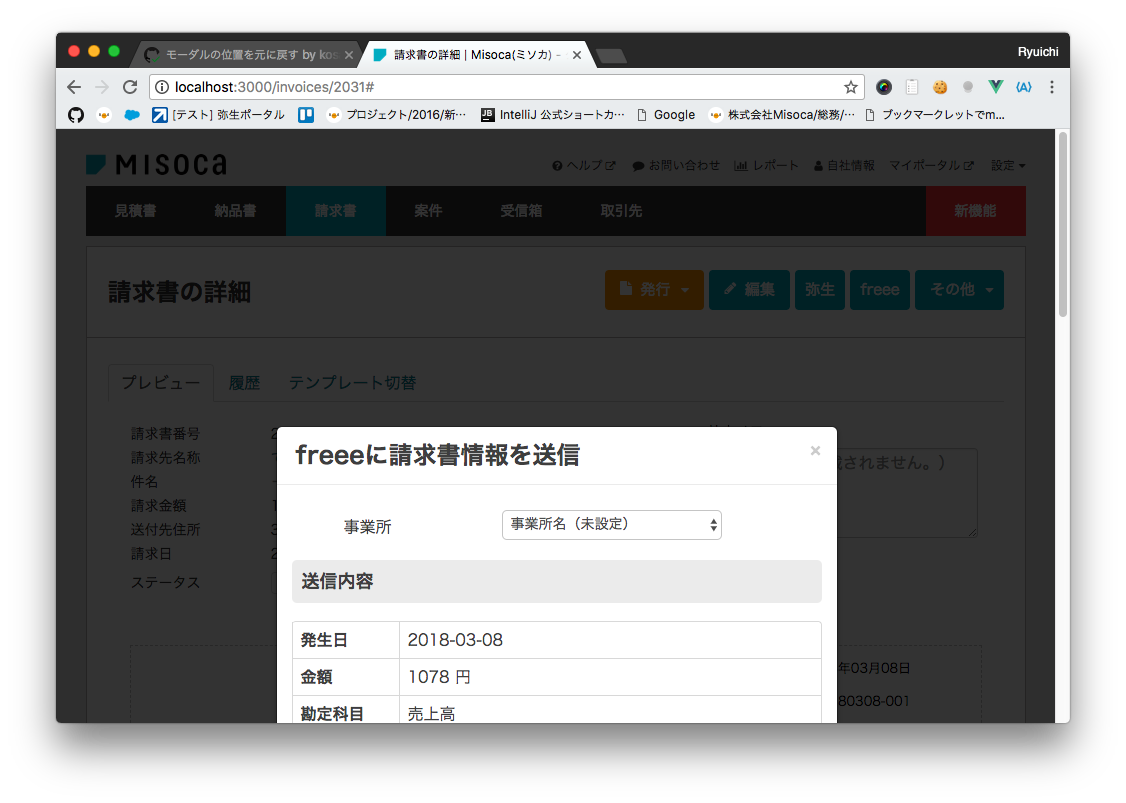The image size is (1126, 803).
Task: Click the 1078 円 amount cell
Action: click(x=610, y=677)
